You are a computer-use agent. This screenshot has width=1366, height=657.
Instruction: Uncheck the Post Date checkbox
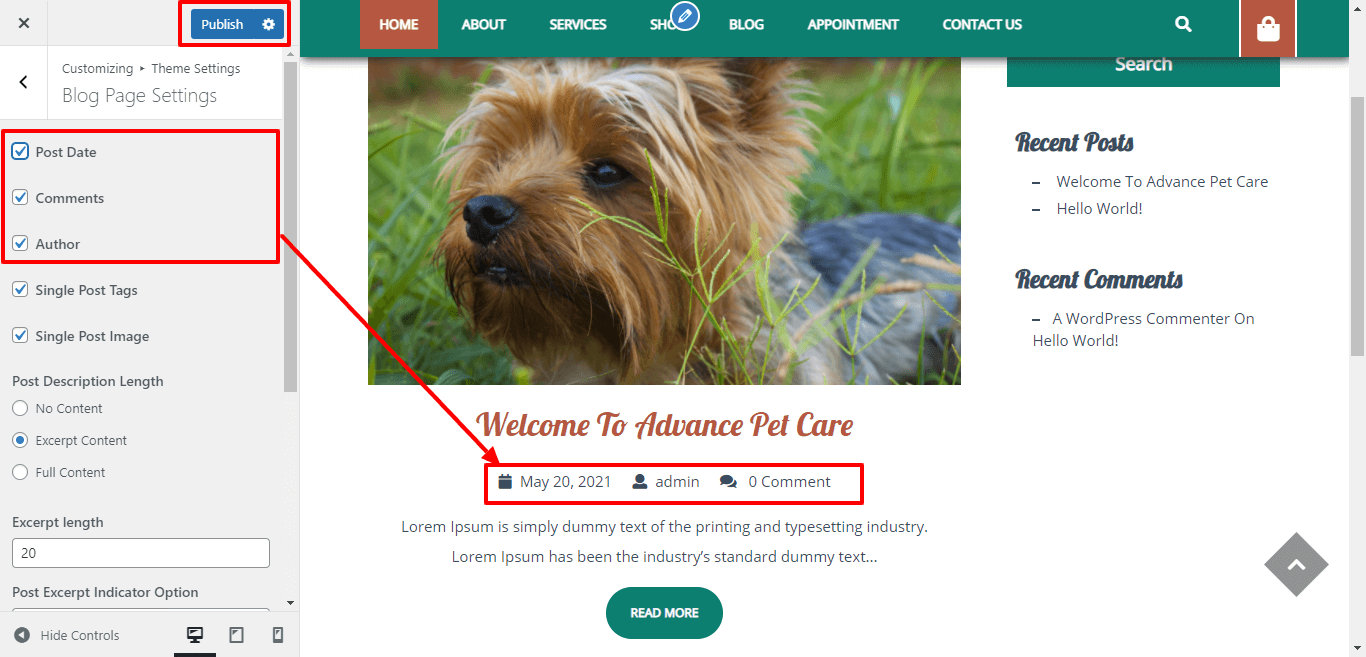(x=20, y=152)
